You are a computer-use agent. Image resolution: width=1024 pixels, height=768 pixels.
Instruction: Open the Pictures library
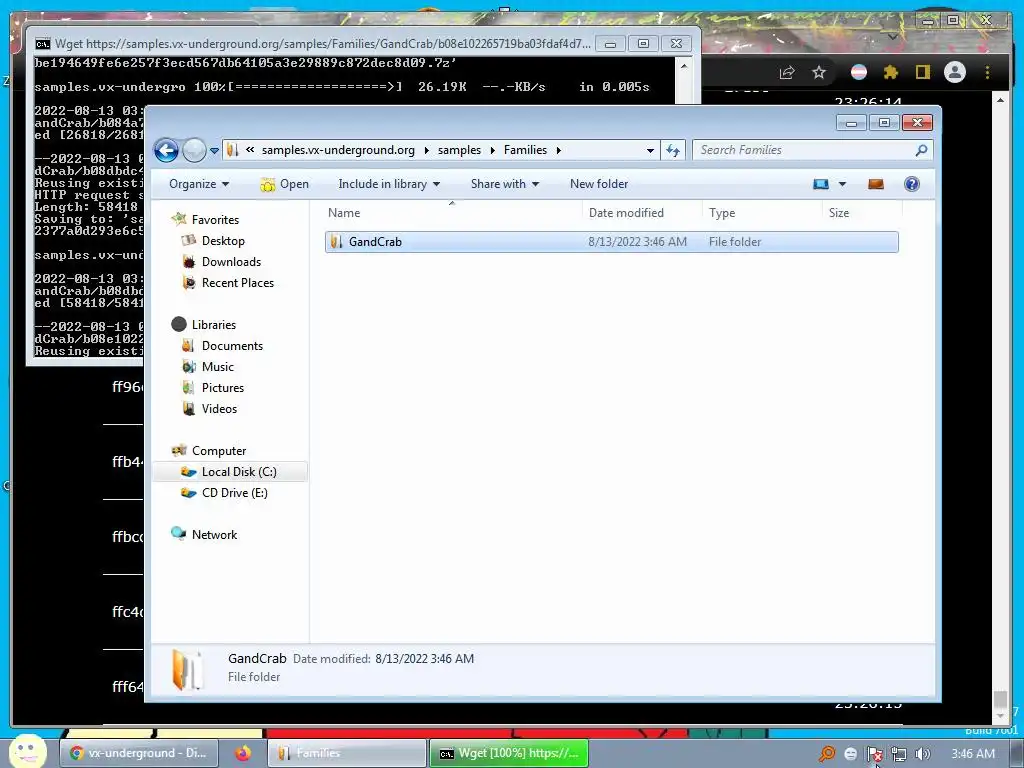click(223, 387)
